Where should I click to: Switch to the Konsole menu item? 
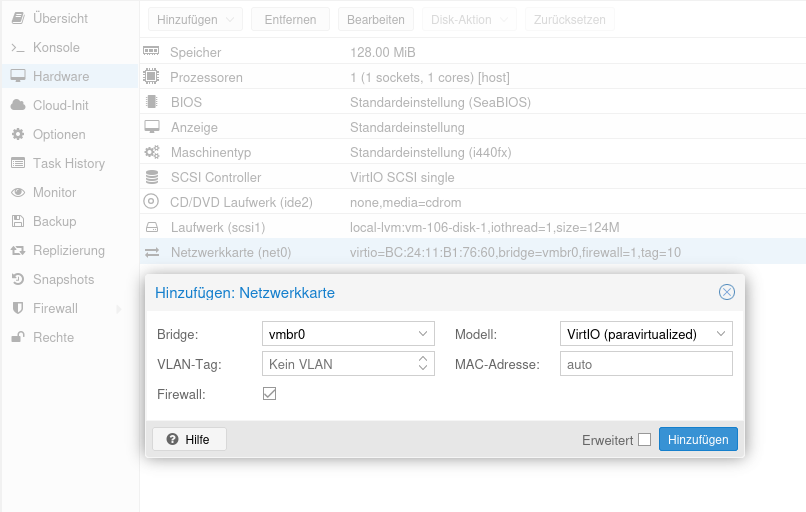click(x=56, y=47)
